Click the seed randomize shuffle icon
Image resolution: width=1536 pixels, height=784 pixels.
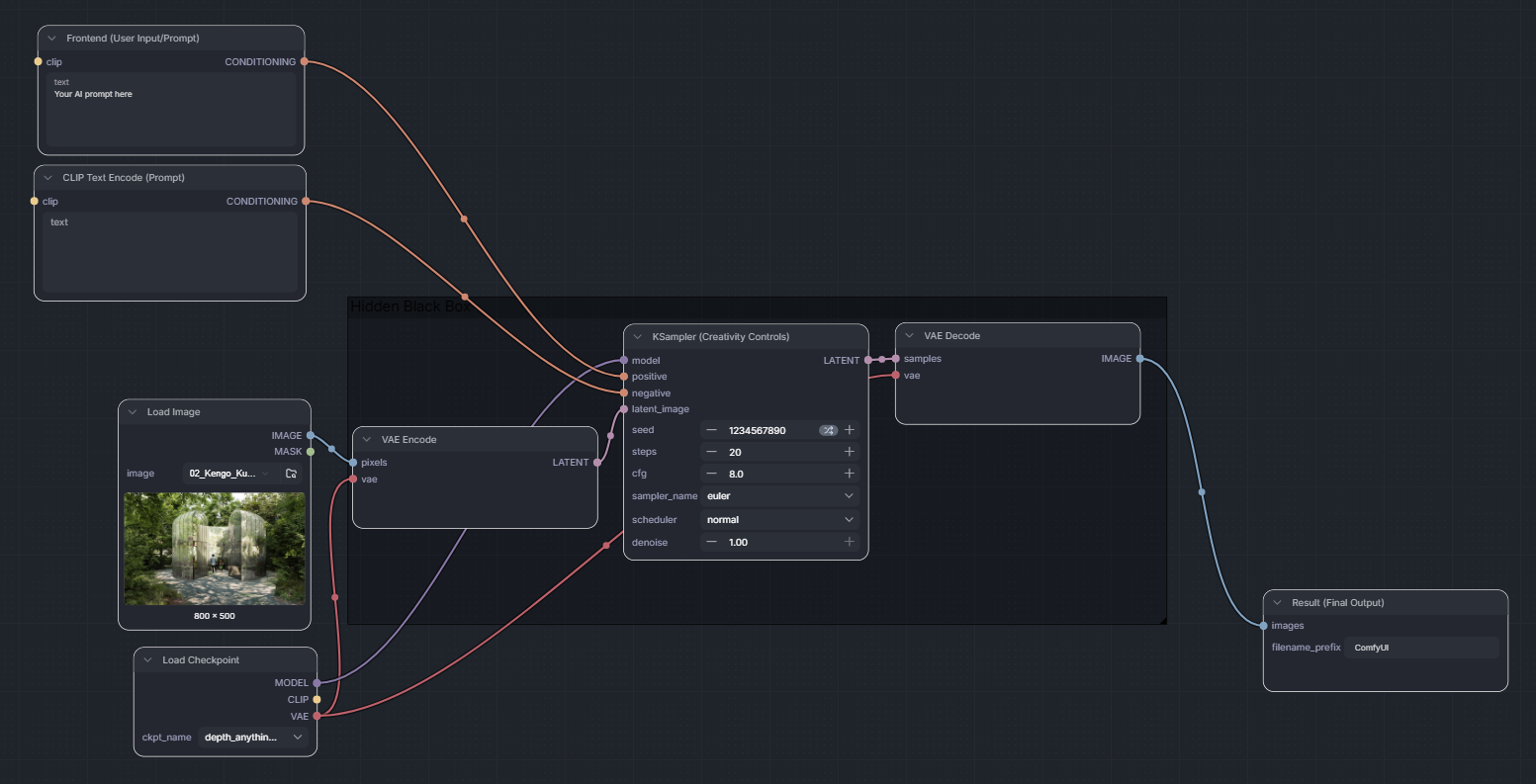829,430
